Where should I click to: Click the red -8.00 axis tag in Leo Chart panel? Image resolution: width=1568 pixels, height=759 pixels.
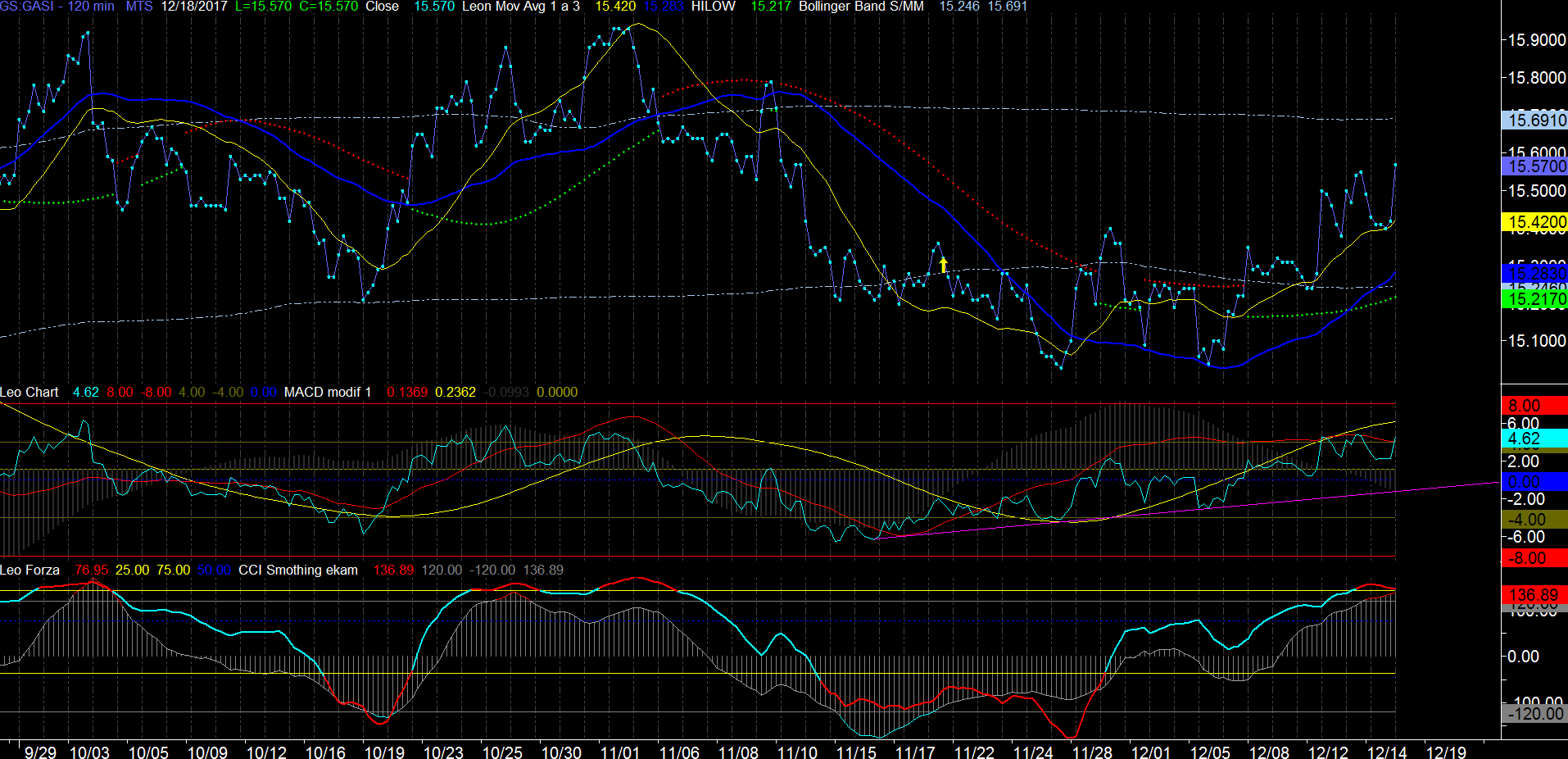pos(1534,558)
